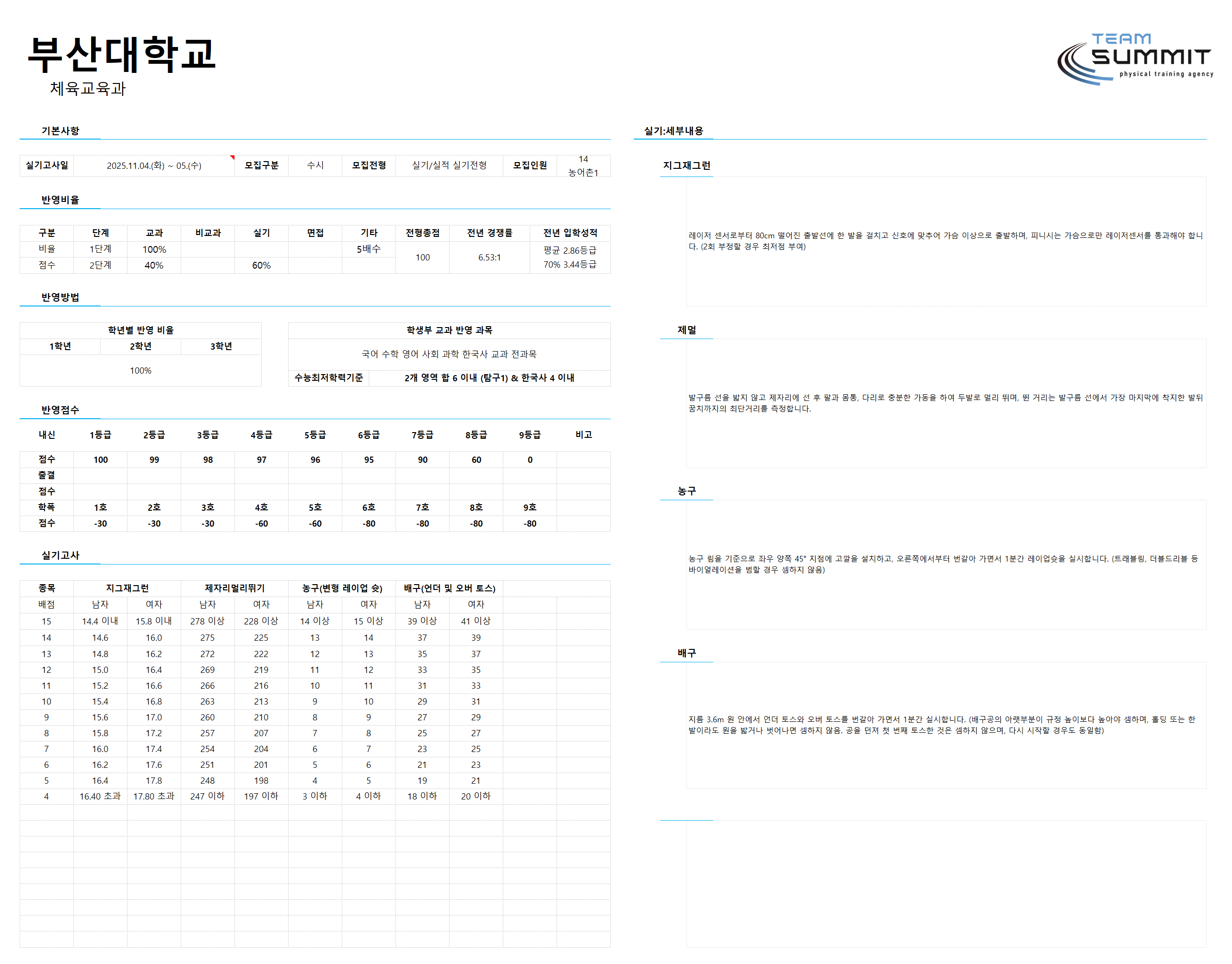Viewport: 1232px width, 964px height.
Task: Select the 수능최저학력기준 label cell
Action: pyautogui.click(x=329, y=377)
